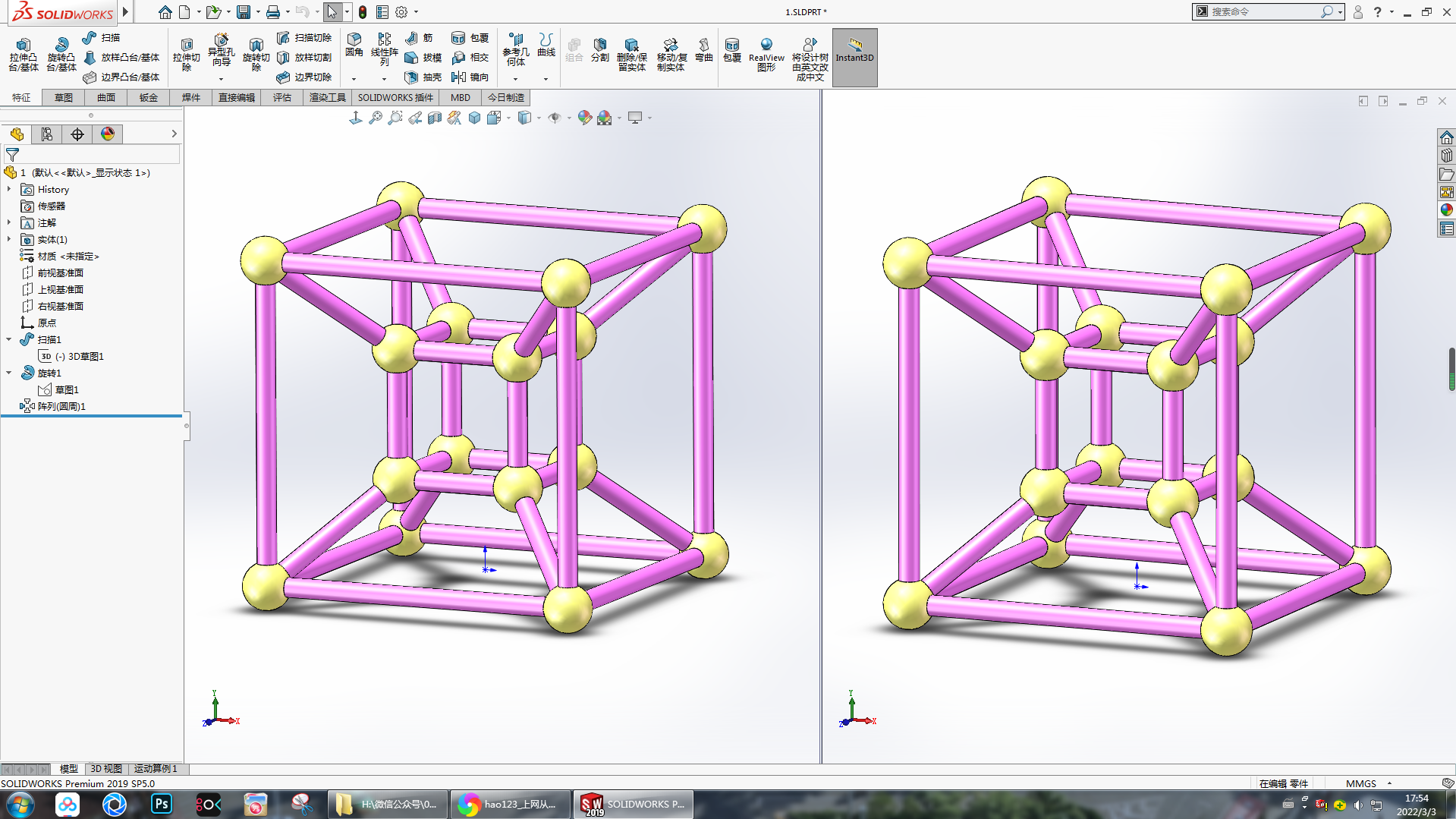The width and height of the screenshot is (1456, 819).
Task: Select the 弯曲 flex tool
Action: pyautogui.click(x=704, y=50)
